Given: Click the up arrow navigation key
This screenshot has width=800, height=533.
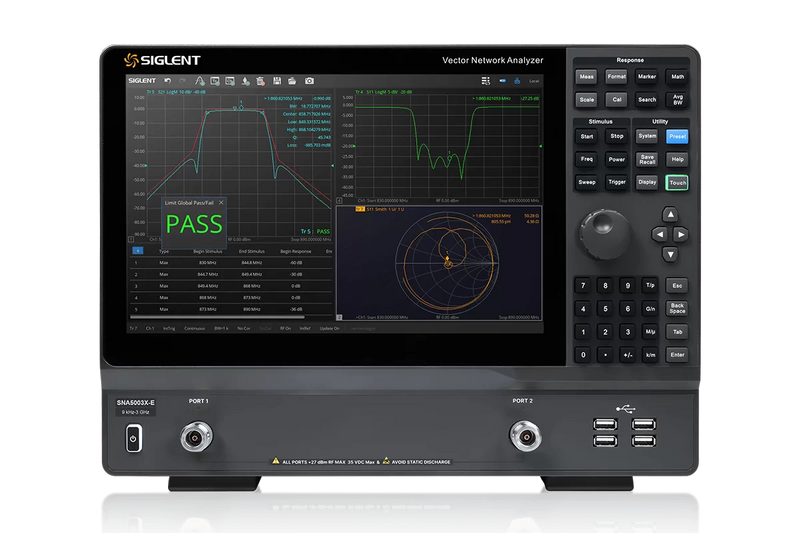Looking at the screenshot, I should (x=670, y=214).
